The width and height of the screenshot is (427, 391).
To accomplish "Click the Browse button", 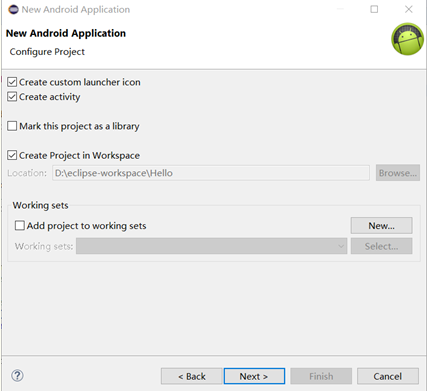I will point(398,173).
